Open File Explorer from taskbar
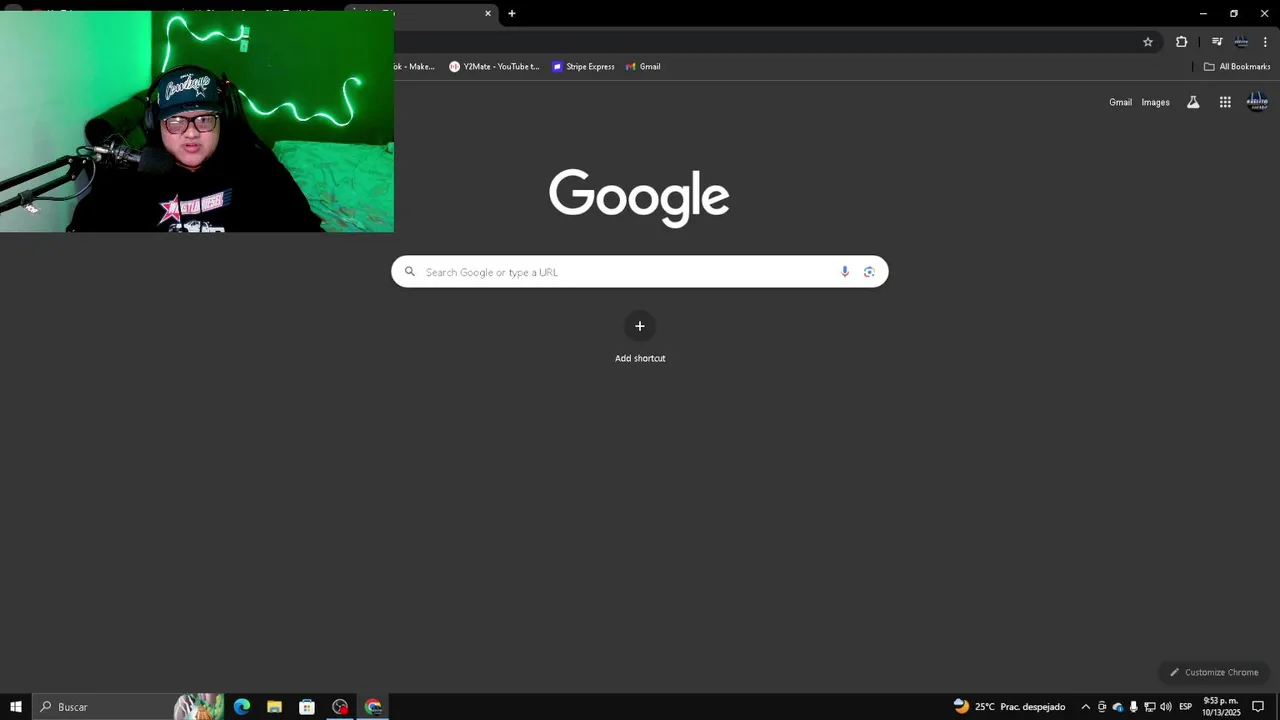1280x720 pixels. click(x=274, y=707)
